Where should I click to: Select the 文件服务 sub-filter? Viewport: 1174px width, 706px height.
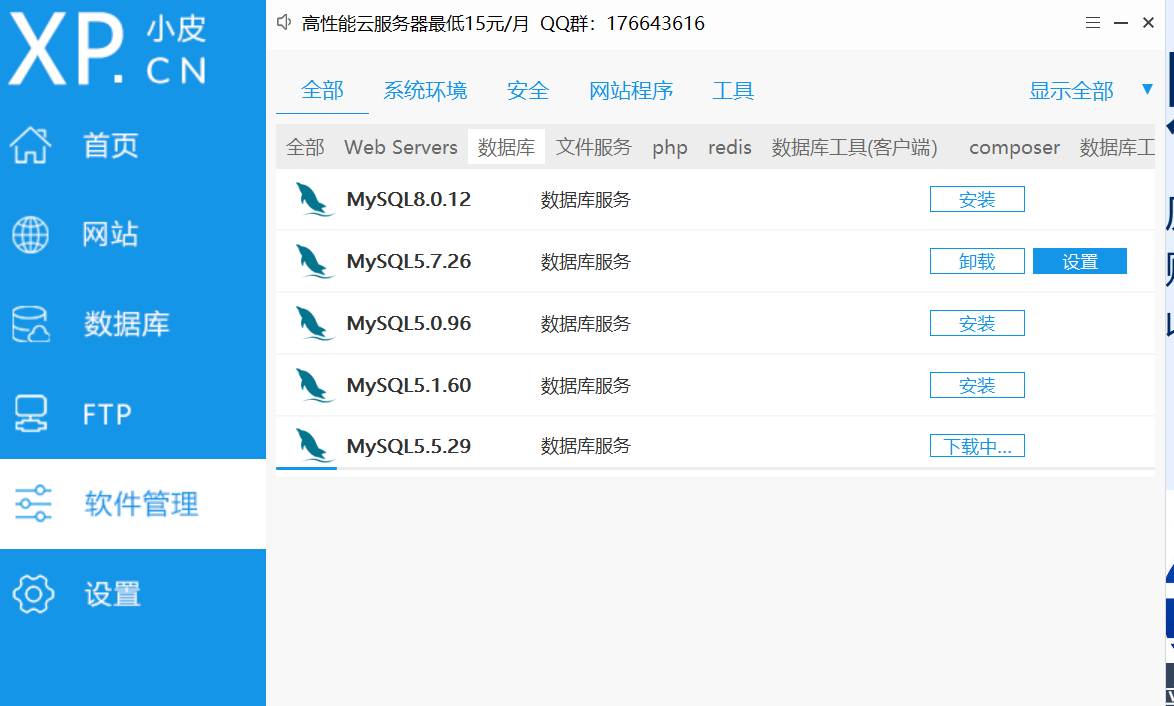(594, 147)
